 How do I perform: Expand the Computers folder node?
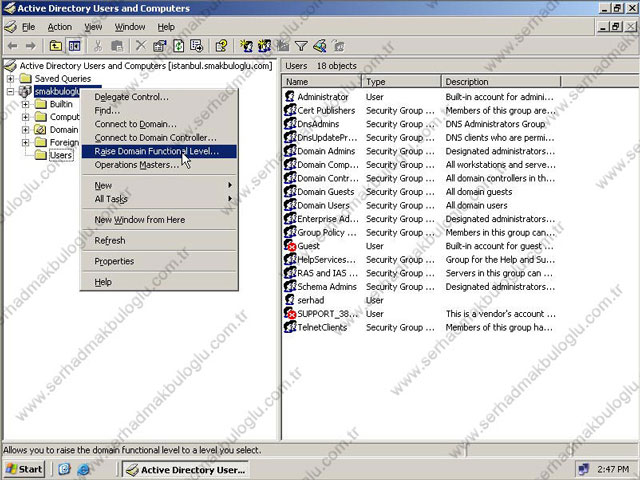coord(25,117)
